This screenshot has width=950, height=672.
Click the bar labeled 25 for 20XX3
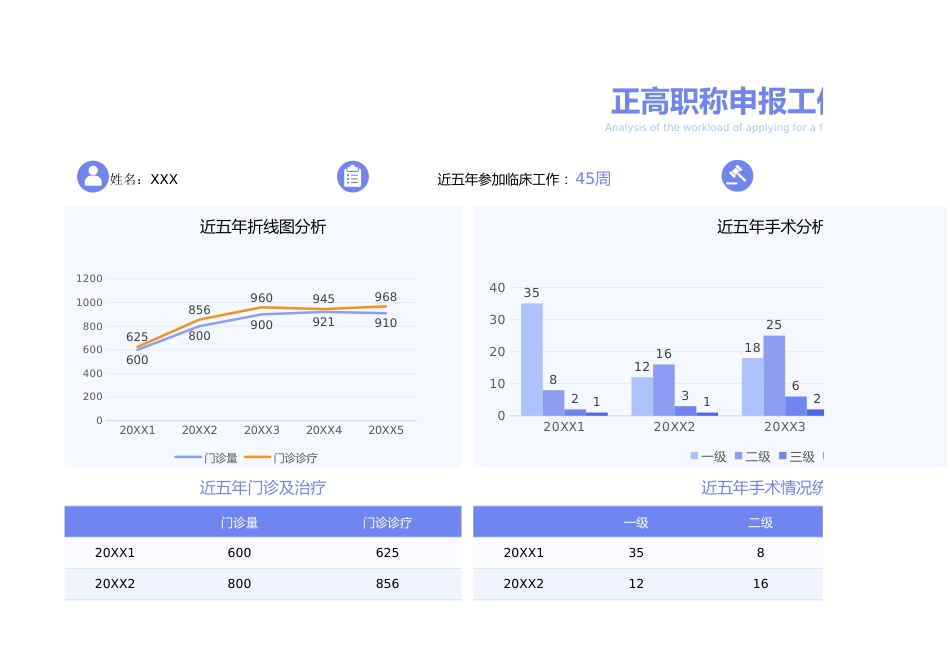774,376
